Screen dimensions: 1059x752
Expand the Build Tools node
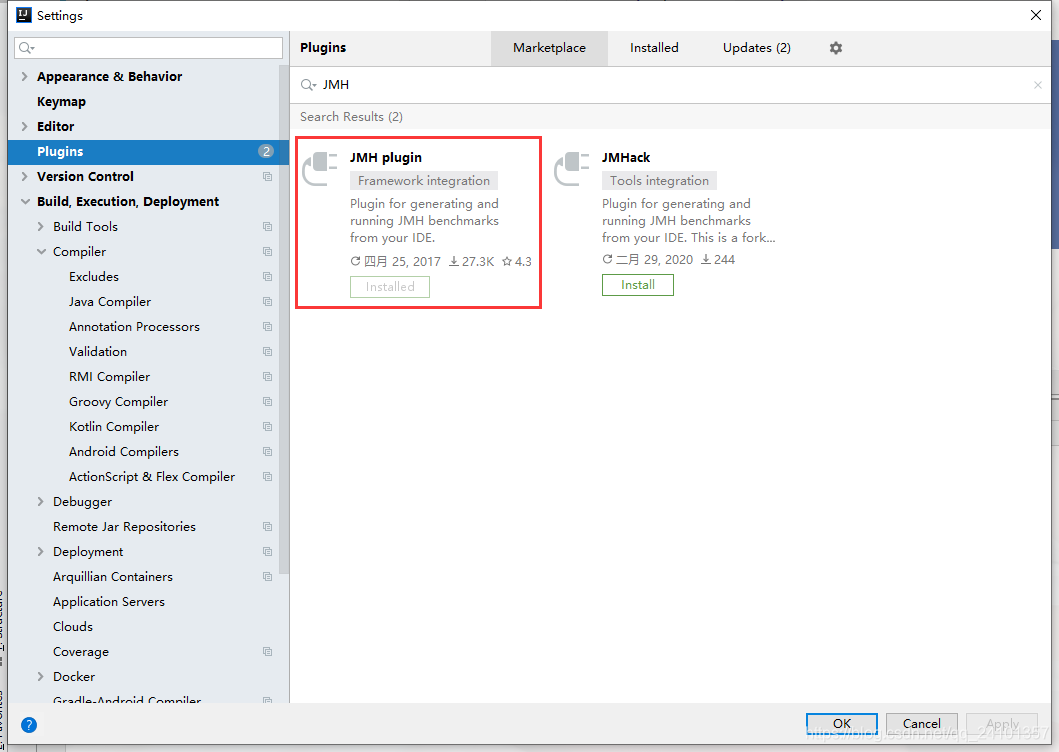(41, 226)
